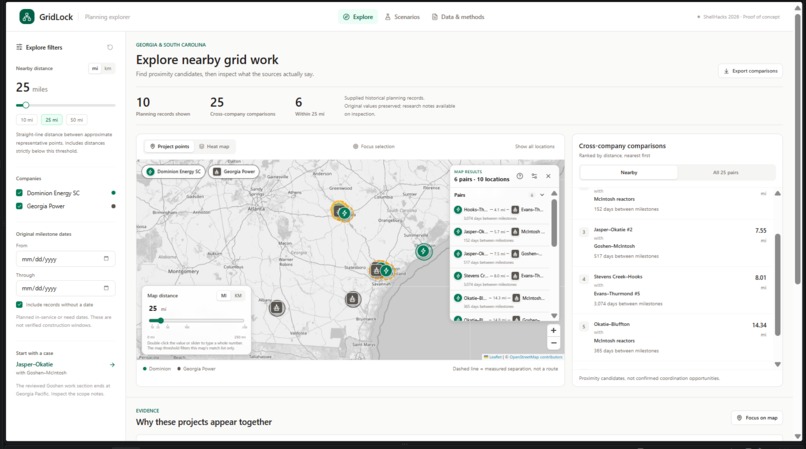Viewport: 806px width, 449px height.
Task: Click the Jasper-Ok... 5.7 mi McIntosh icon
Action: pos(515,231)
